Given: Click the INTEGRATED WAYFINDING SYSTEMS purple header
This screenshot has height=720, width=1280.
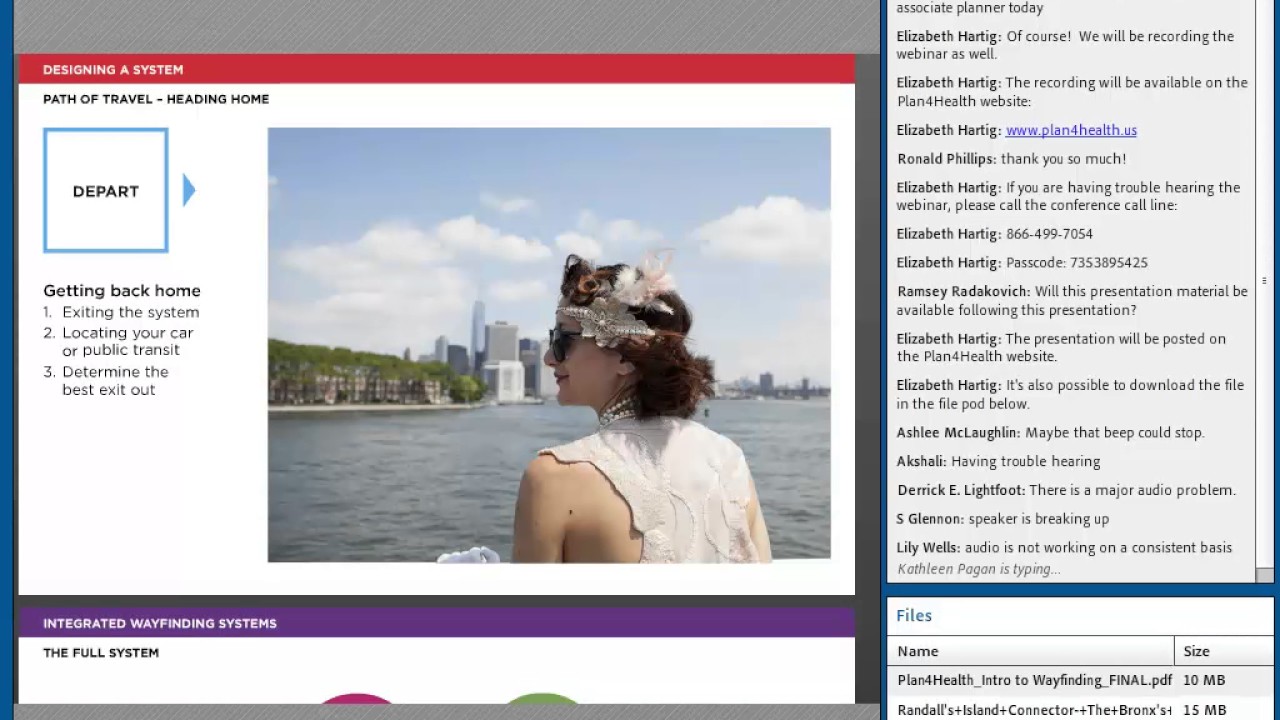Looking at the screenshot, I should tap(436, 623).
